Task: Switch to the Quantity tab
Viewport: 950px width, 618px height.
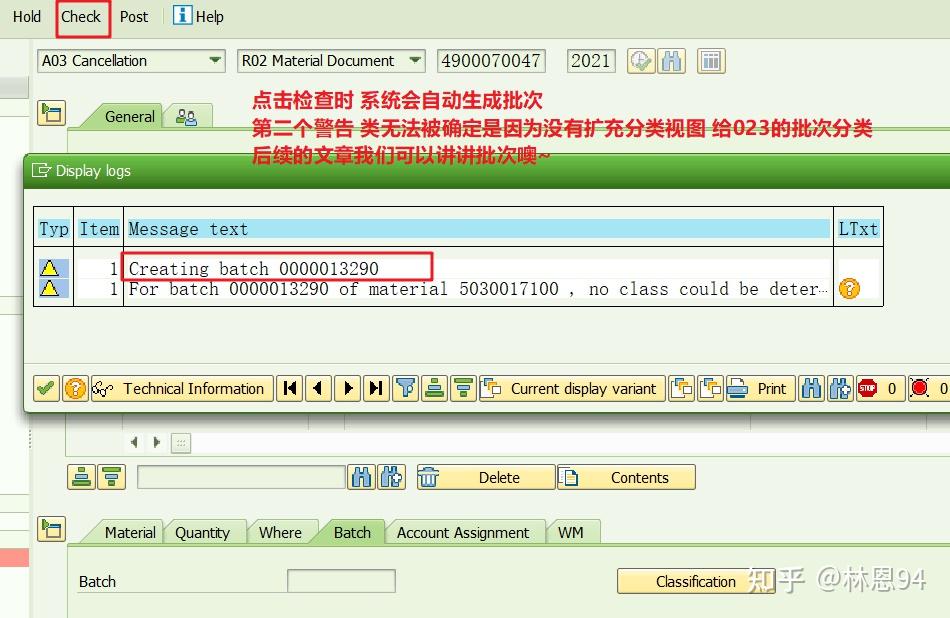Action: 205,533
